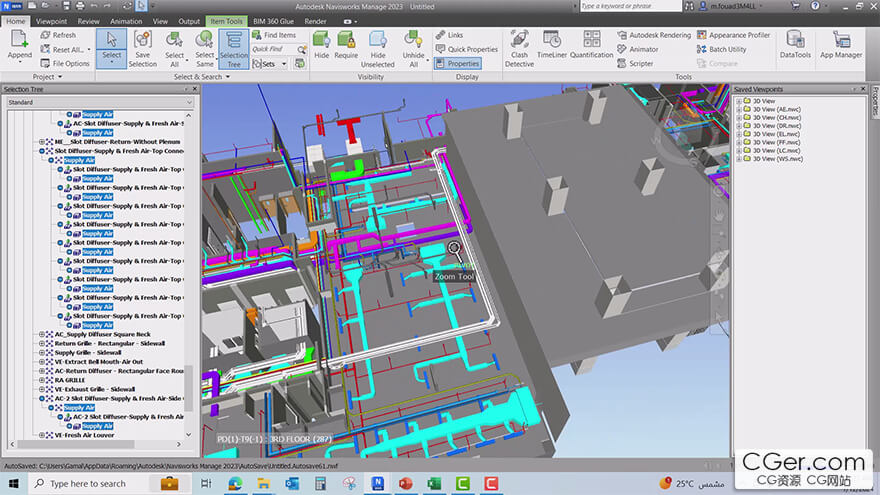Click the taskbar search box
Viewport: 880px width, 495px height.
[x=109, y=483]
